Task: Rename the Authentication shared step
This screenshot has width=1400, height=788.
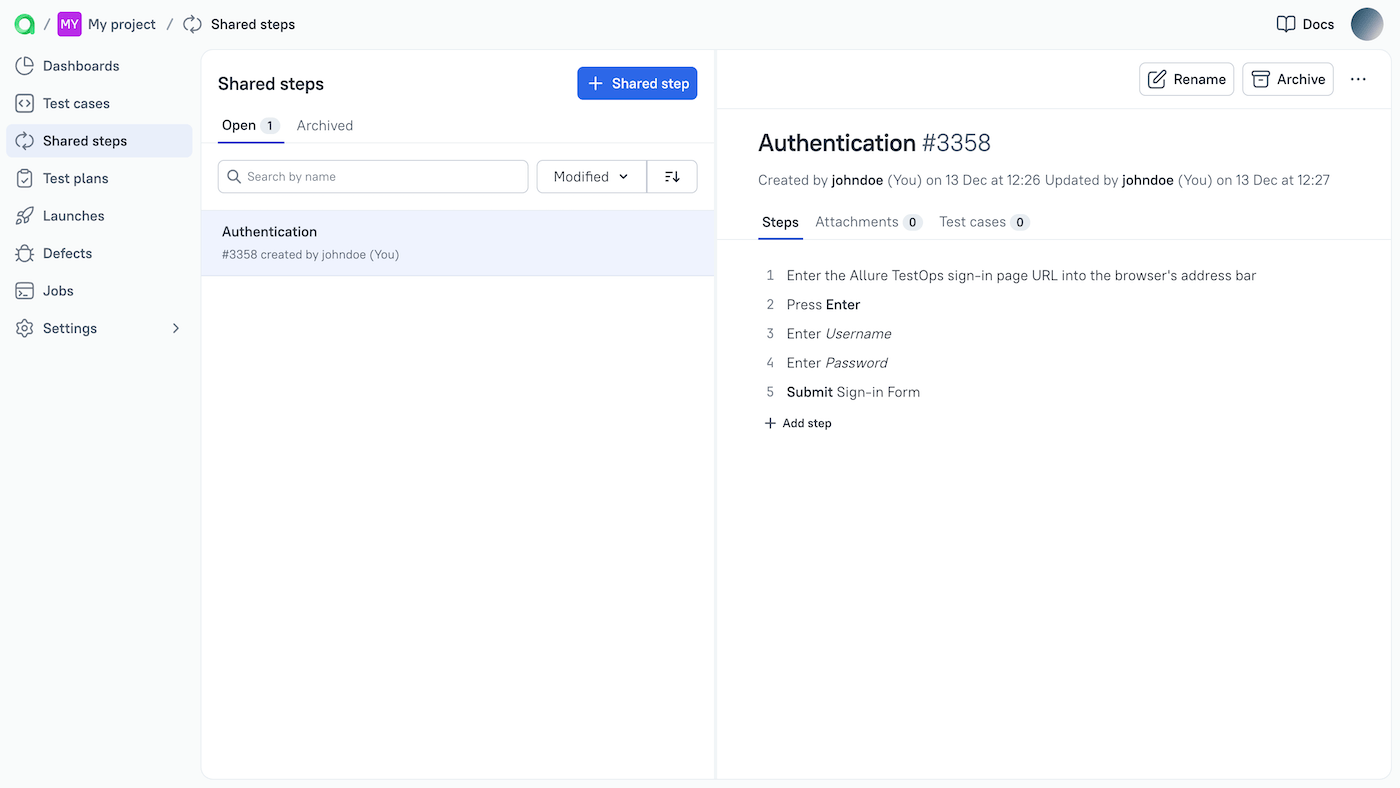Action: point(1186,78)
